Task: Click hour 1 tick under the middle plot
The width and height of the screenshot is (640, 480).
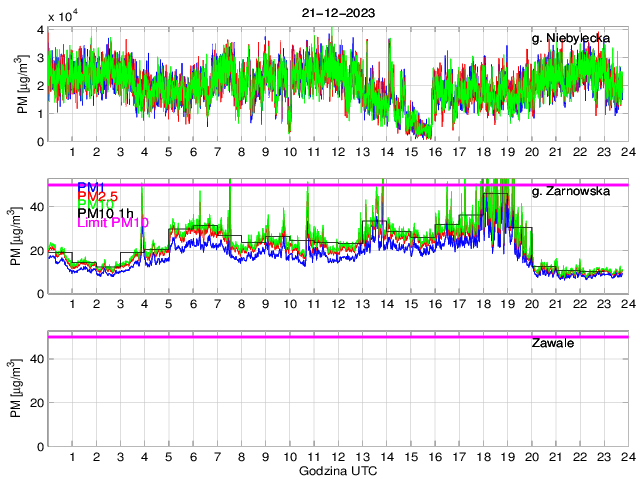Action: [72, 304]
